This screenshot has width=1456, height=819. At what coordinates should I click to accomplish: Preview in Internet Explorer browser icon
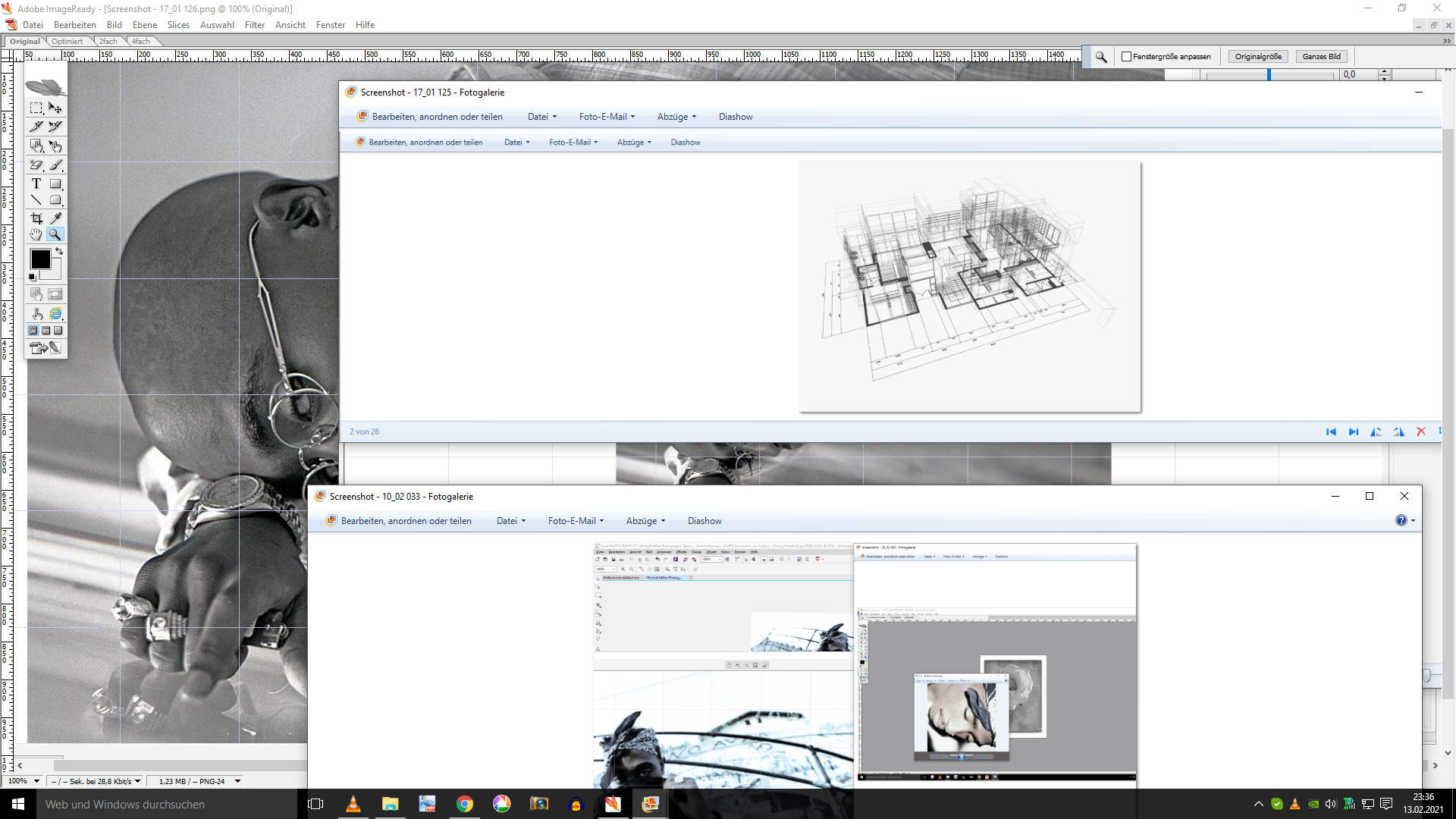click(55, 314)
